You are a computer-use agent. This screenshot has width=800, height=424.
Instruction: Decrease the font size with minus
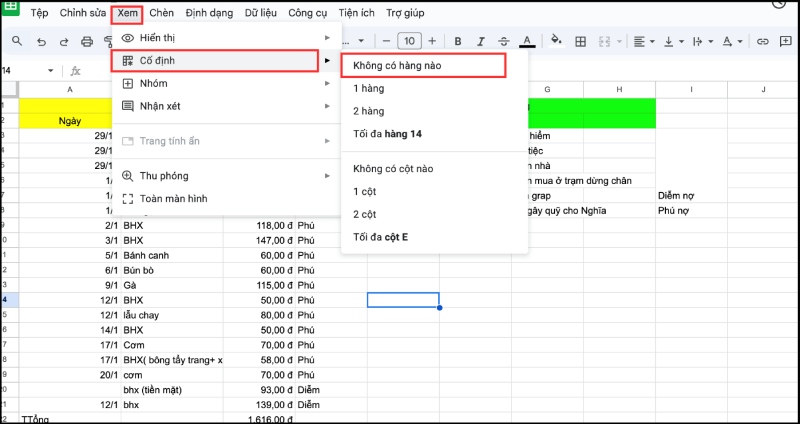click(386, 41)
